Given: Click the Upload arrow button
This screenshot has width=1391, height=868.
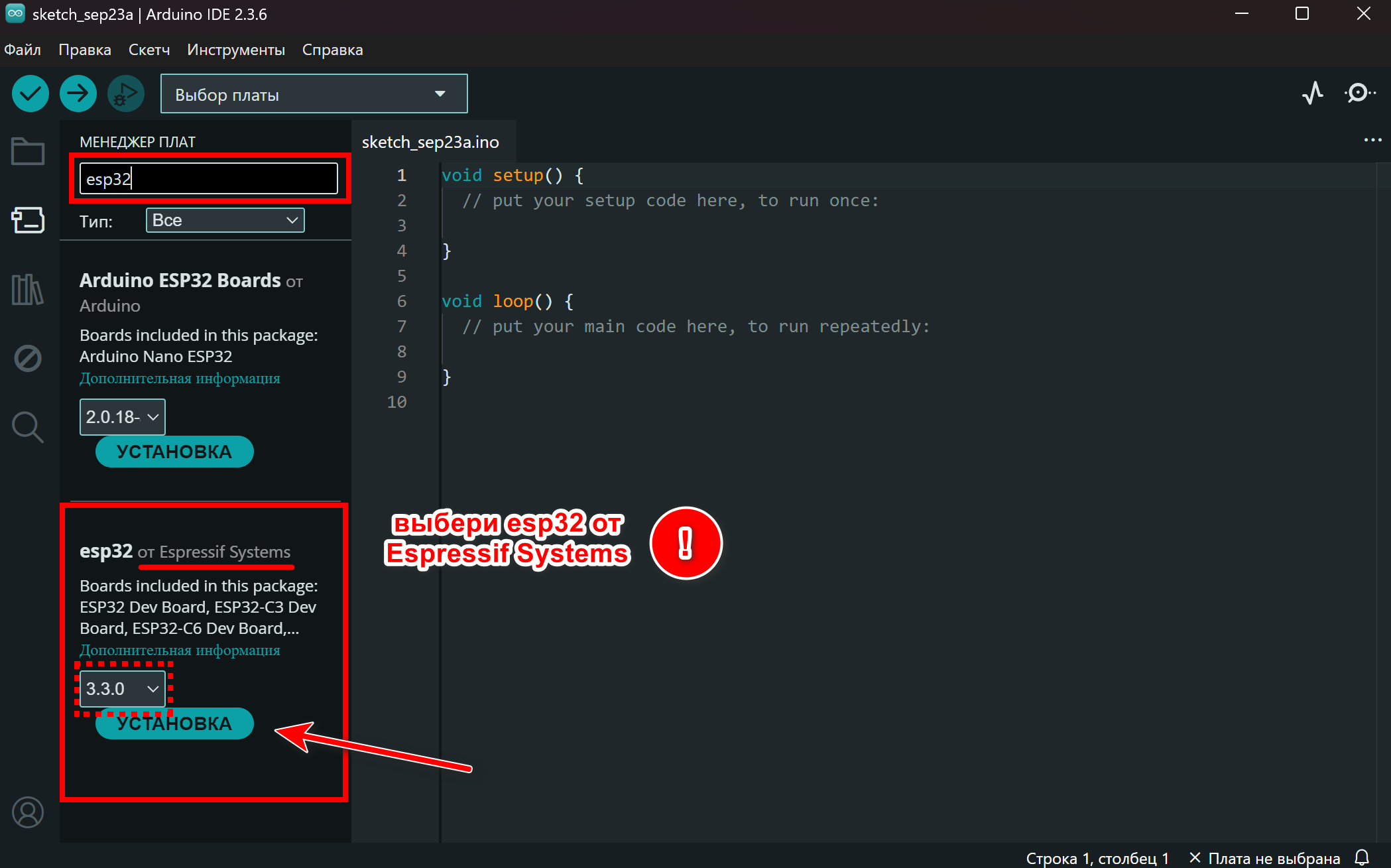Looking at the screenshot, I should tap(78, 94).
